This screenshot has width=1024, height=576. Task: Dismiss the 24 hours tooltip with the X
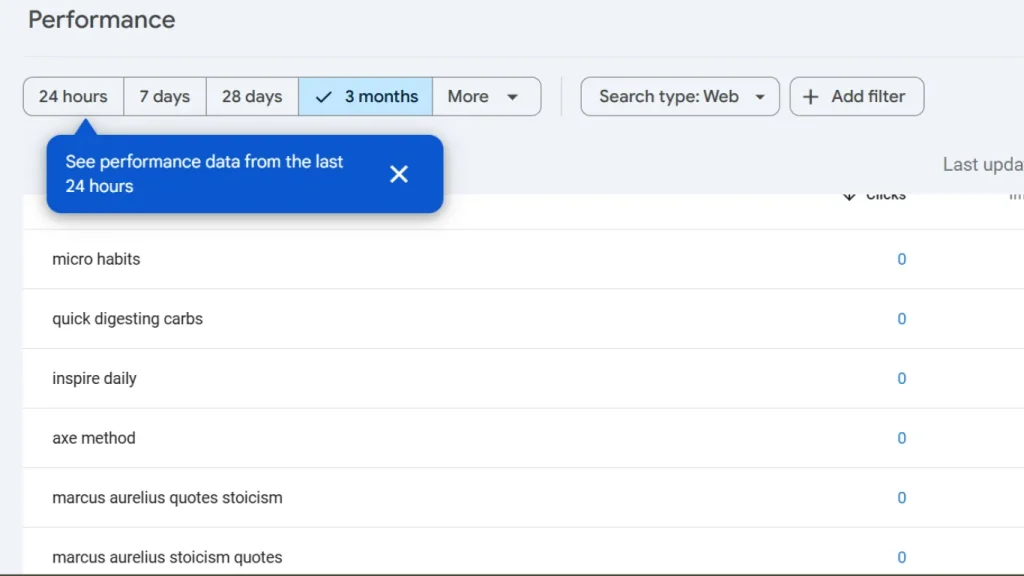click(399, 173)
